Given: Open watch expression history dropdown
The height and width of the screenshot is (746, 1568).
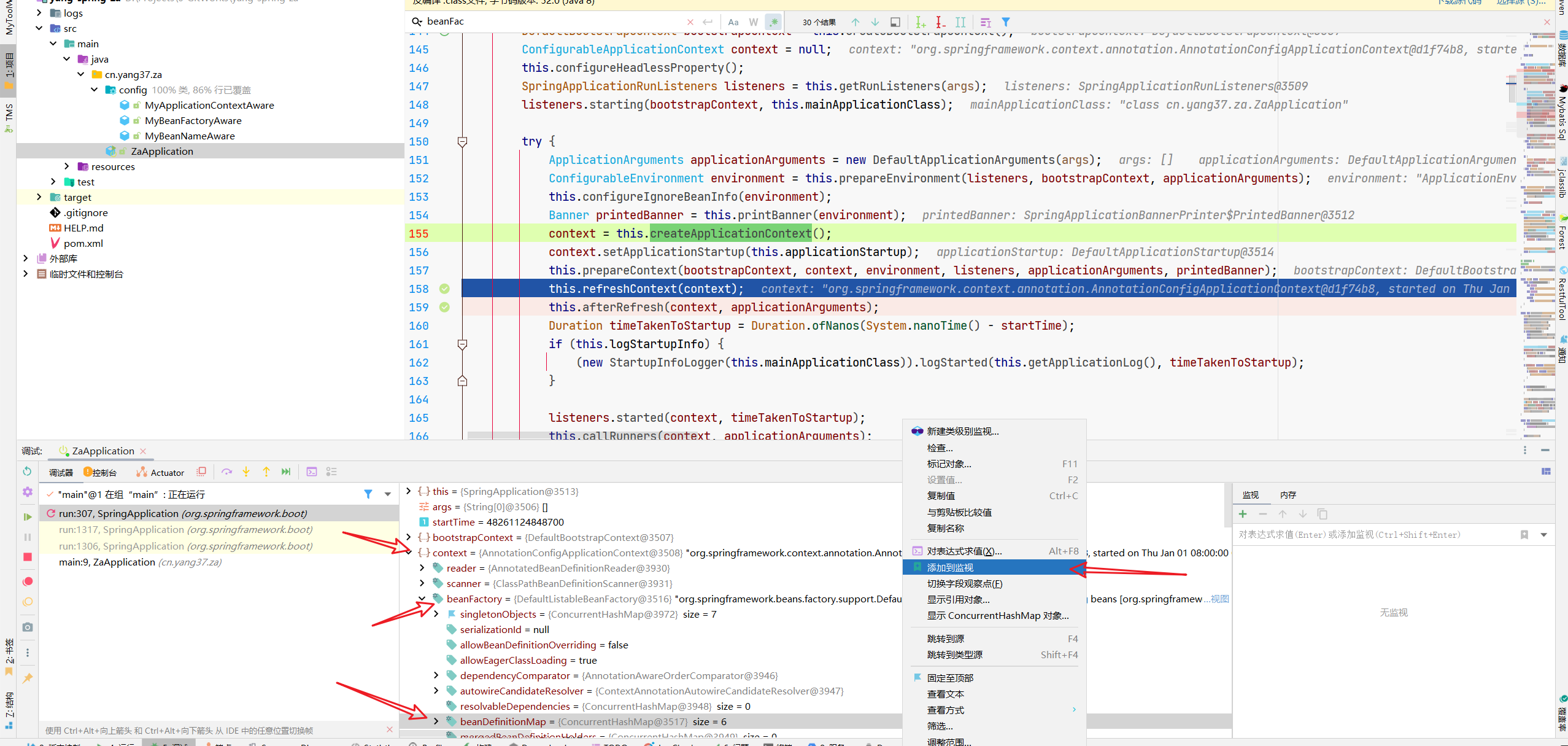Looking at the screenshot, I should (x=1543, y=535).
